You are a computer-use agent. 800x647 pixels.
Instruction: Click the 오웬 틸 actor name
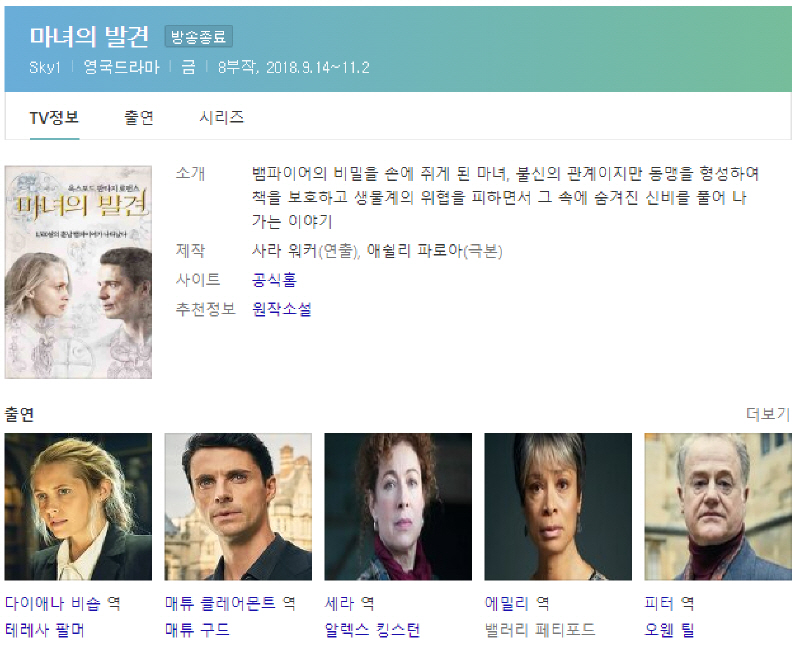(x=669, y=630)
